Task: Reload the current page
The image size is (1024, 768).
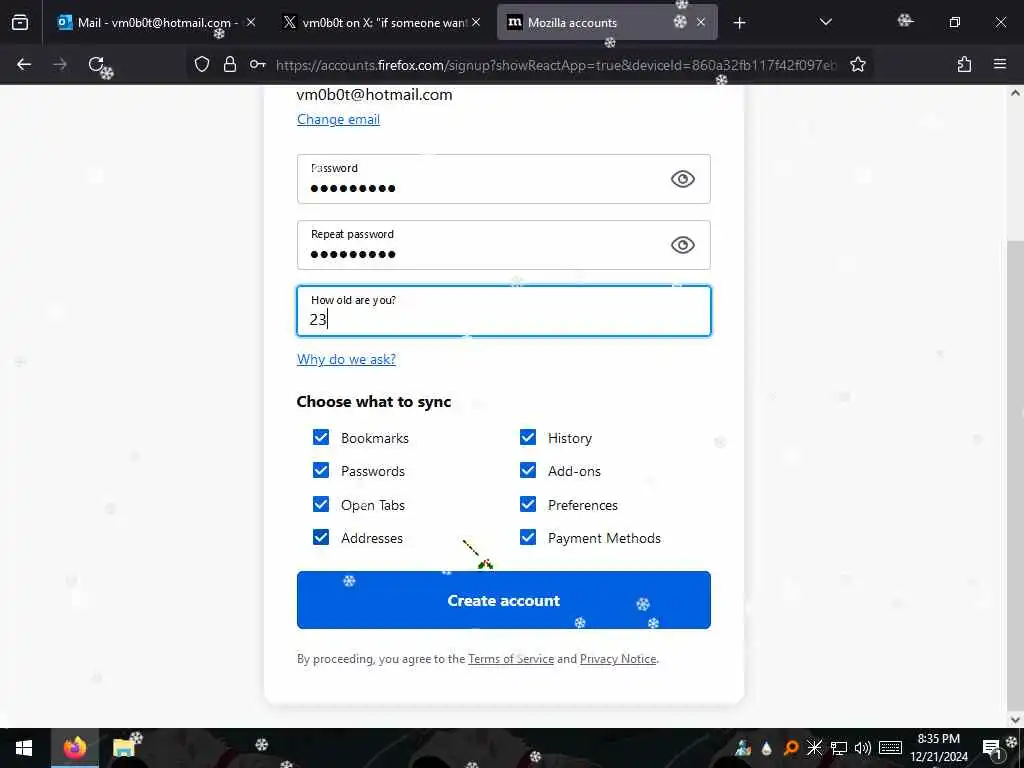Action: [x=96, y=64]
